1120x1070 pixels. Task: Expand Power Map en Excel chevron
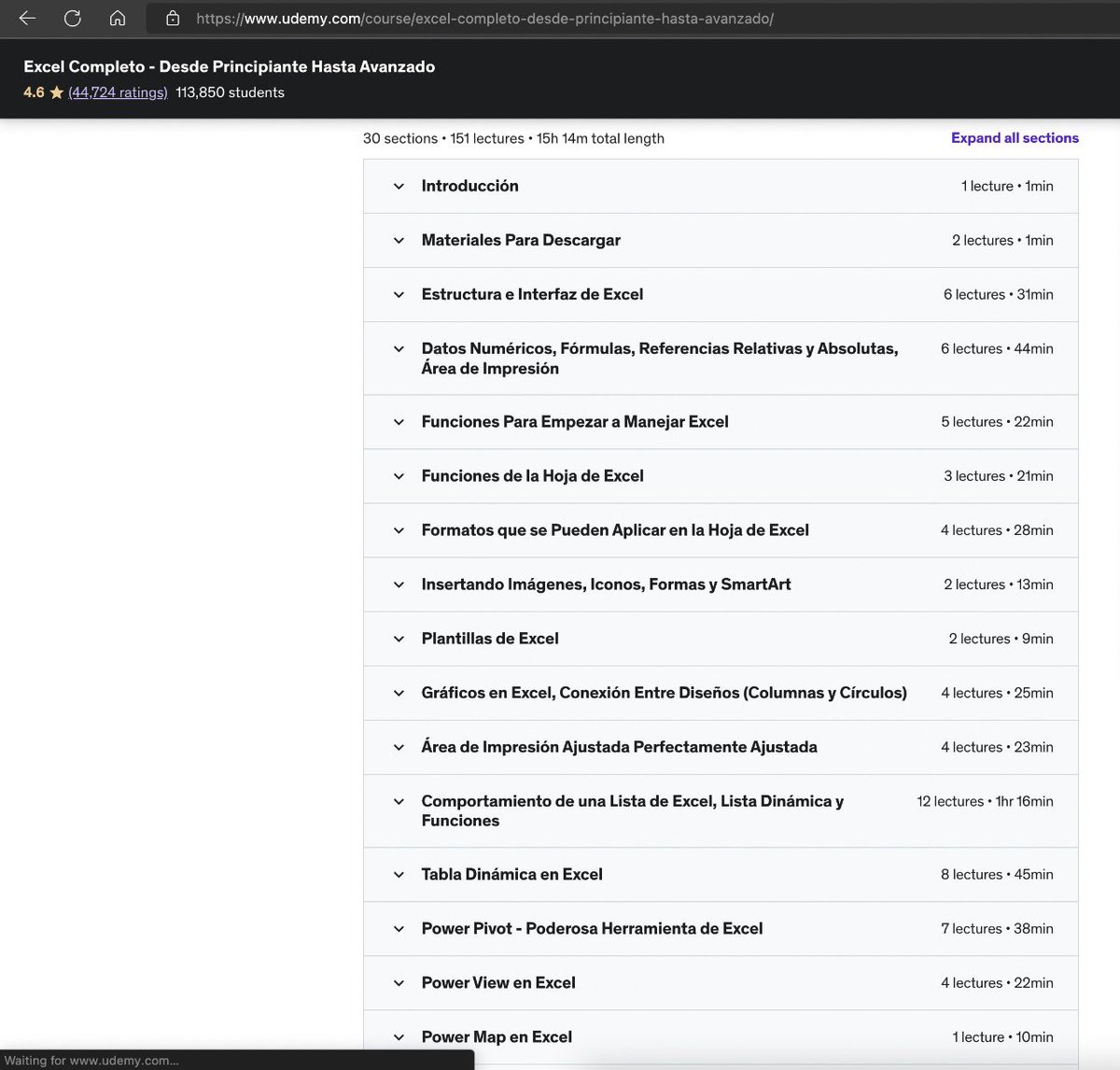pyautogui.click(x=399, y=1037)
